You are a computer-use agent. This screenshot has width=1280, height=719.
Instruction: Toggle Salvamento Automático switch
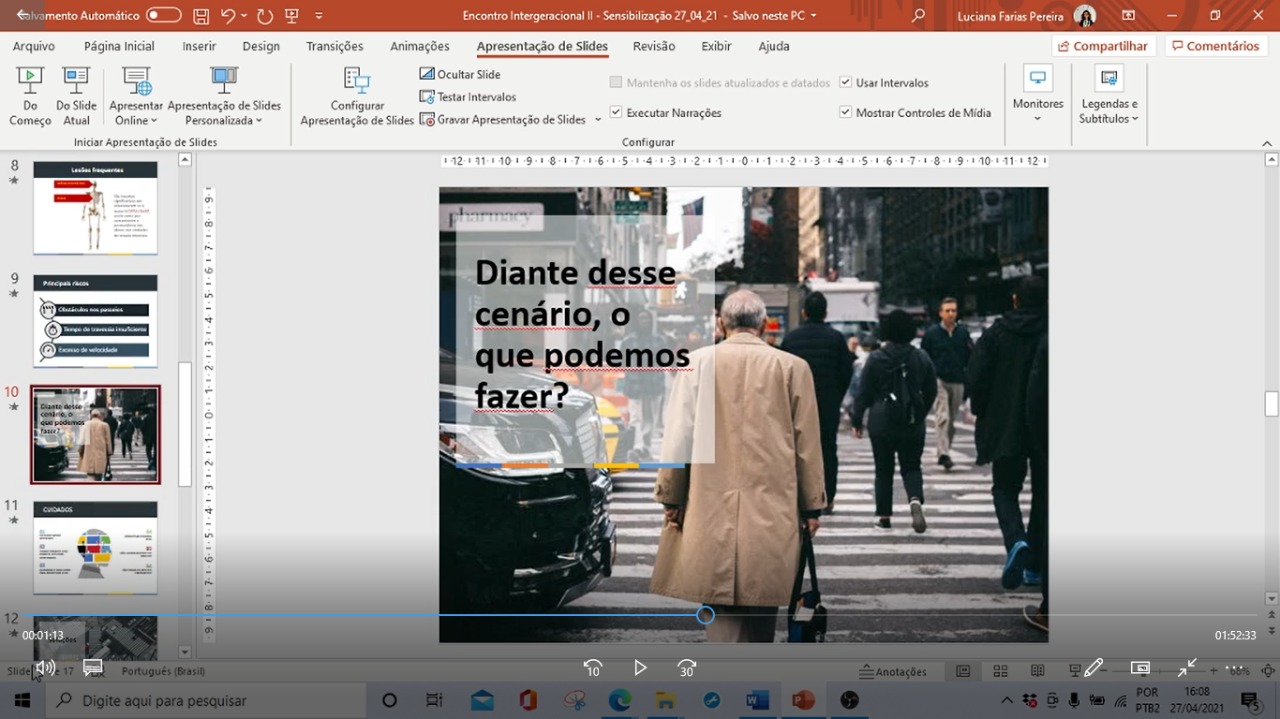click(x=163, y=16)
